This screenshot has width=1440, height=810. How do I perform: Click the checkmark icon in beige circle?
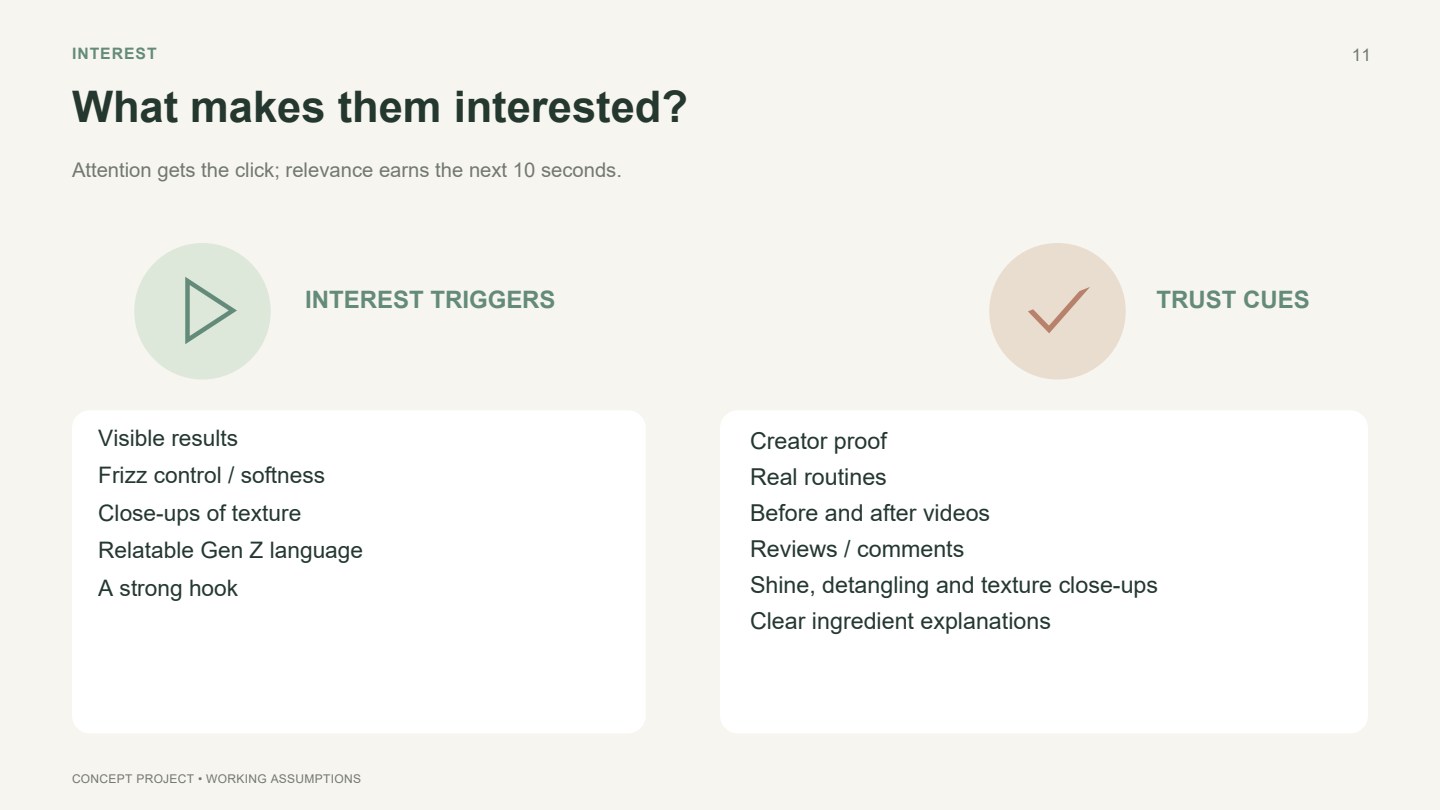tap(1058, 310)
